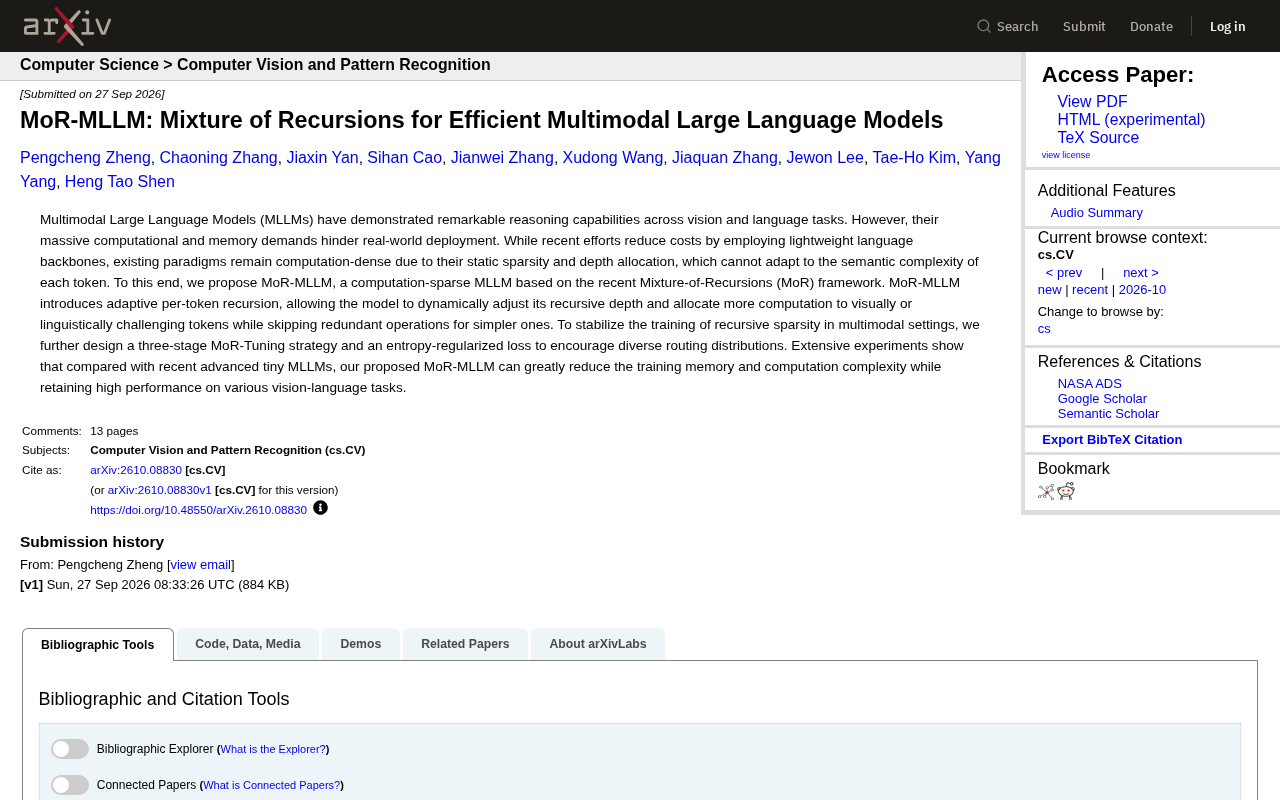This screenshot has width=1280, height=800.
Task: Open author Heng Tao Shen's link
Action: click(x=120, y=182)
